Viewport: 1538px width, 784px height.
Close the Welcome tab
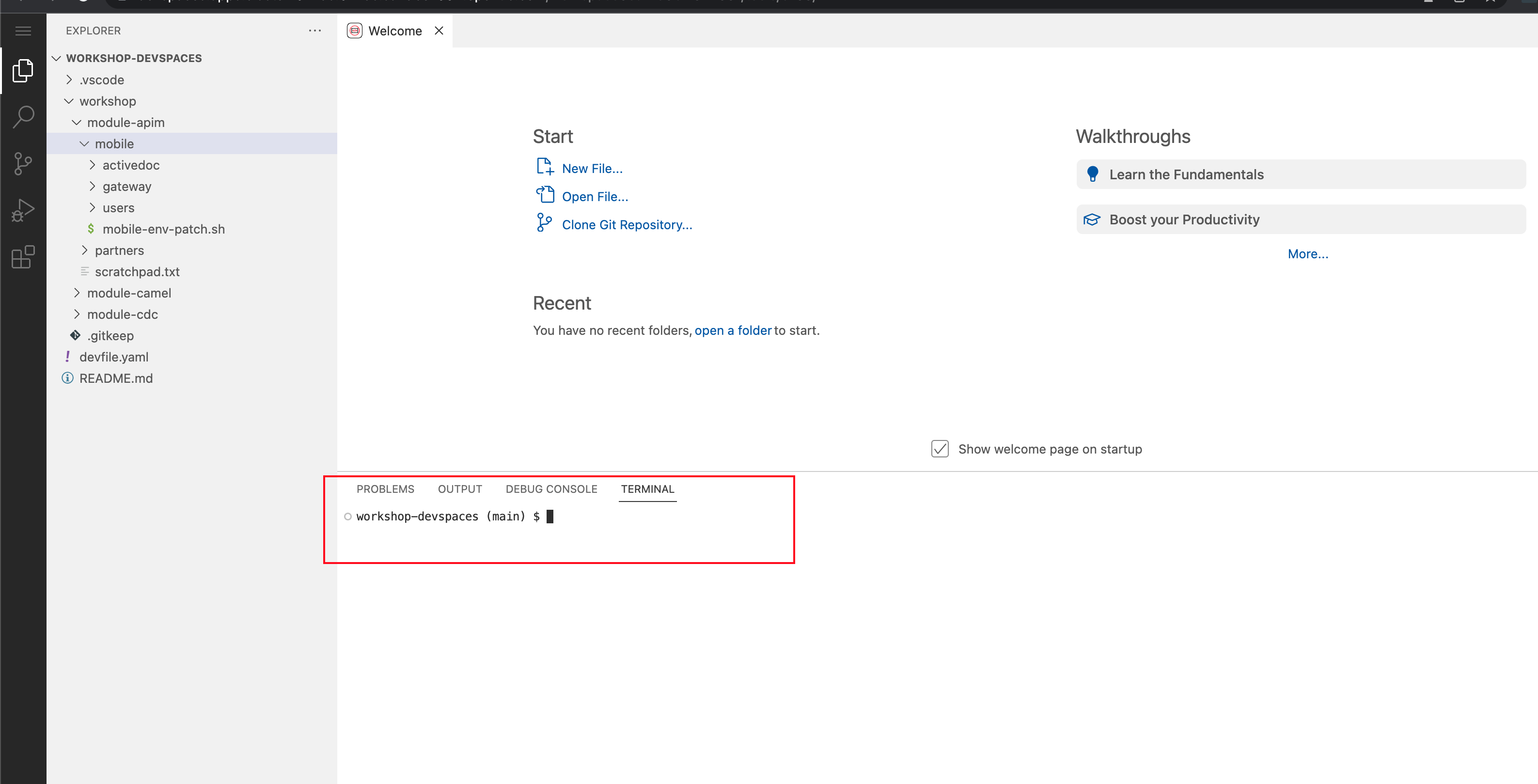click(x=439, y=31)
